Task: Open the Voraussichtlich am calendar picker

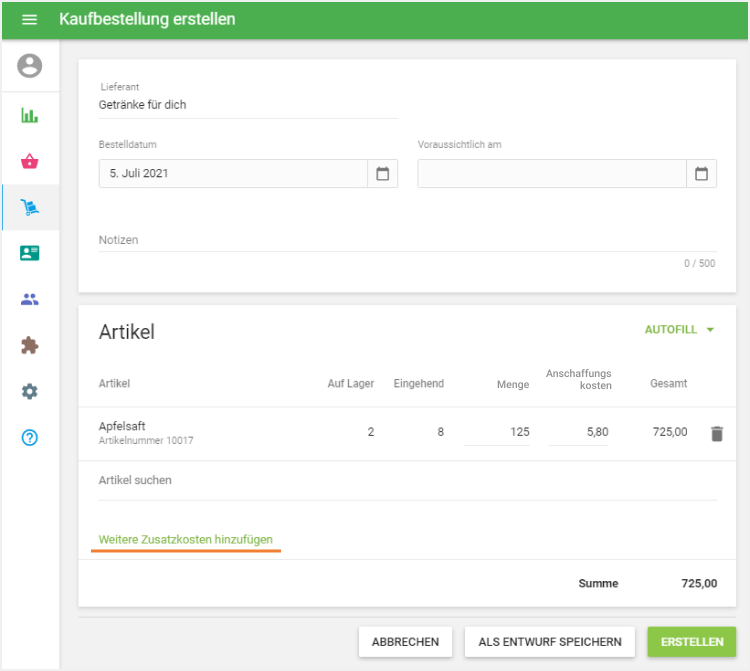Action: (701, 174)
